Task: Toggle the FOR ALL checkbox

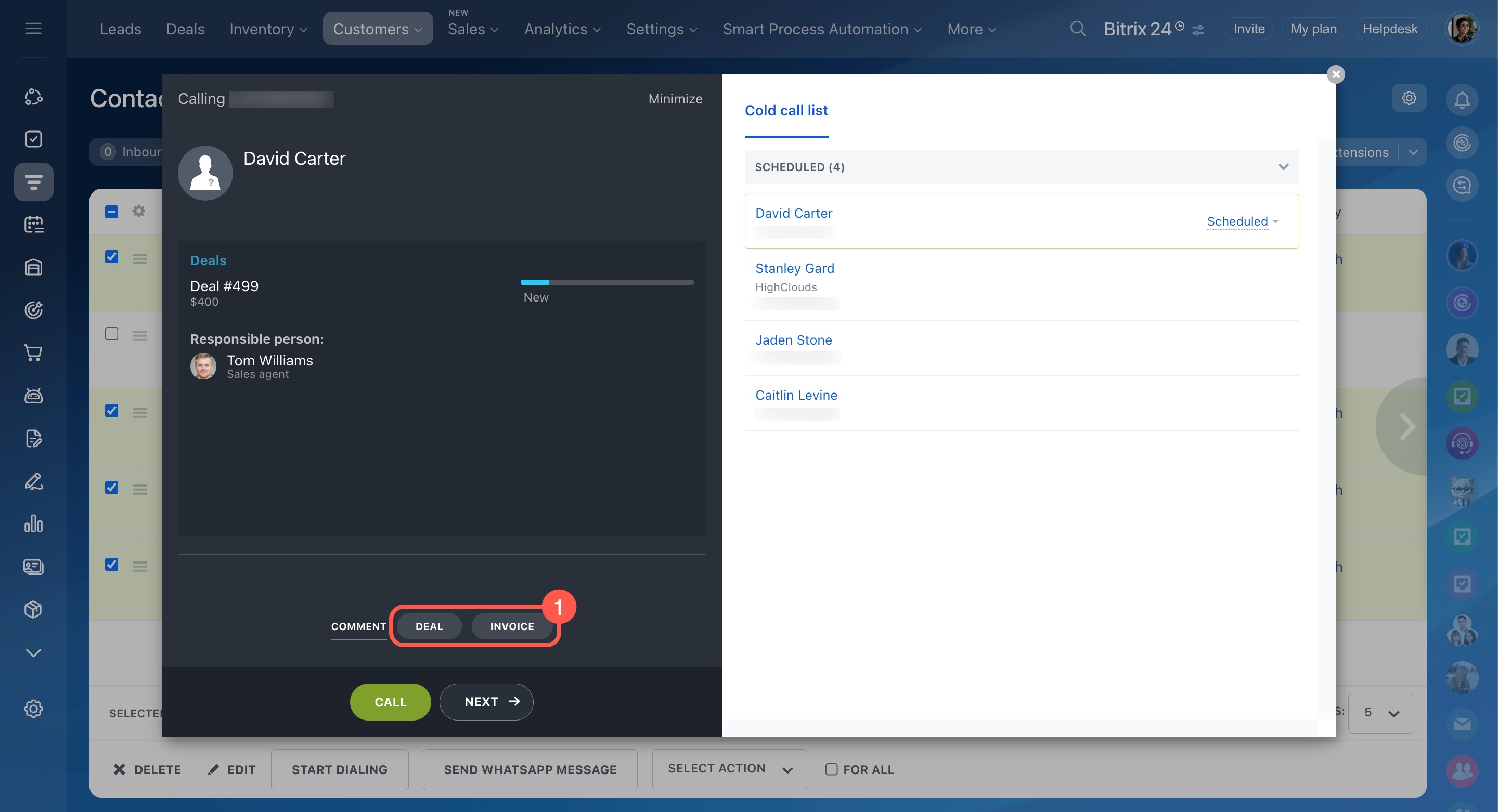Action: pyautogui.click(x=831, y=769)
